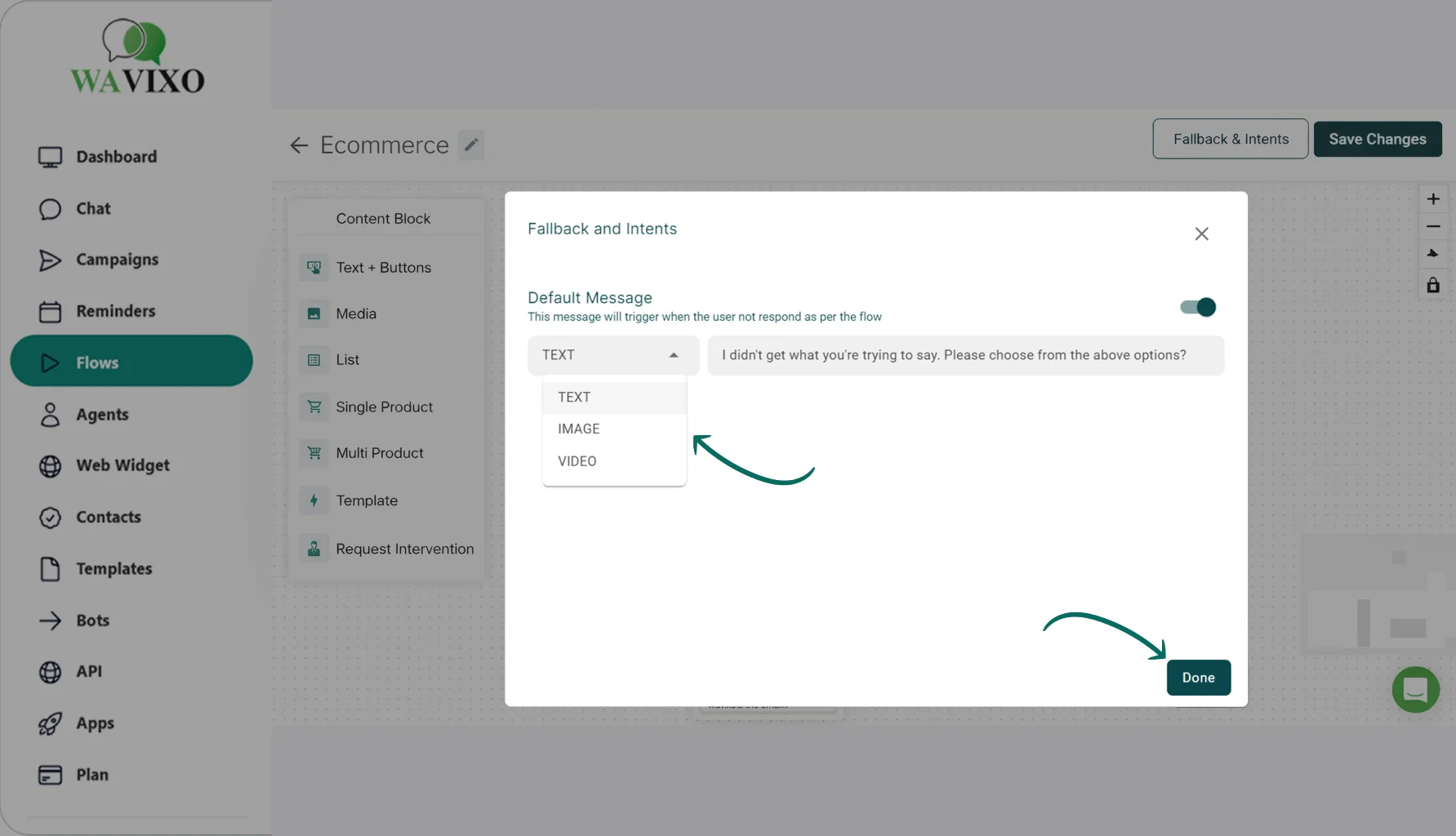Select IMAGE from the type dropdown
The height and width of the screenshot is (836, 1456).
click(579, 429)
